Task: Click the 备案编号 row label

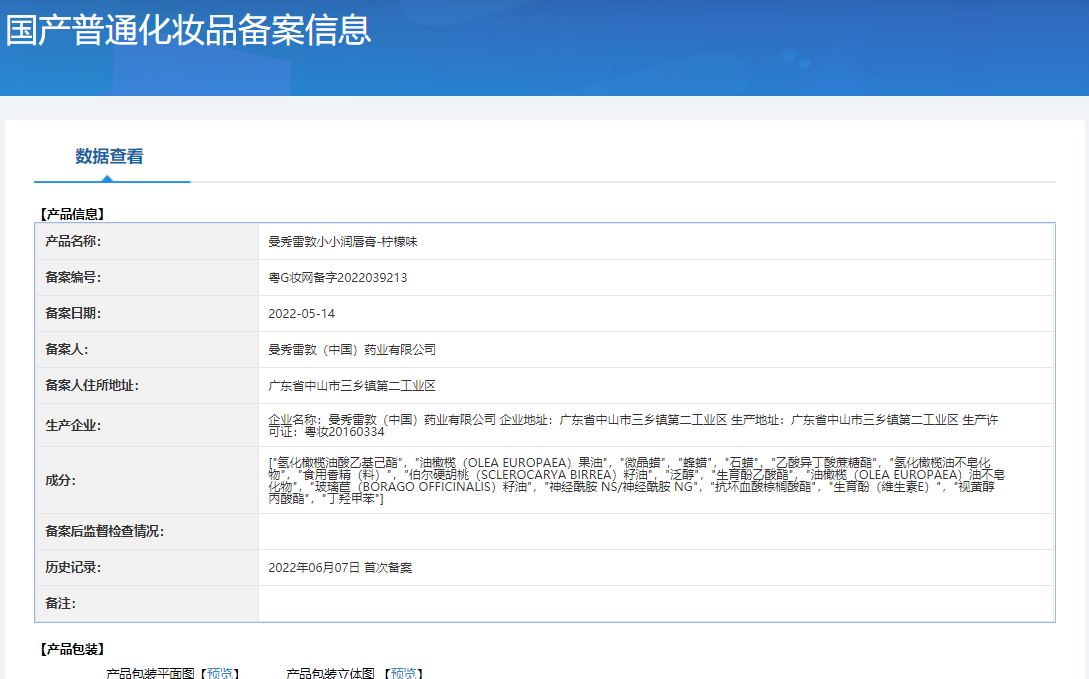Action: 73,278
